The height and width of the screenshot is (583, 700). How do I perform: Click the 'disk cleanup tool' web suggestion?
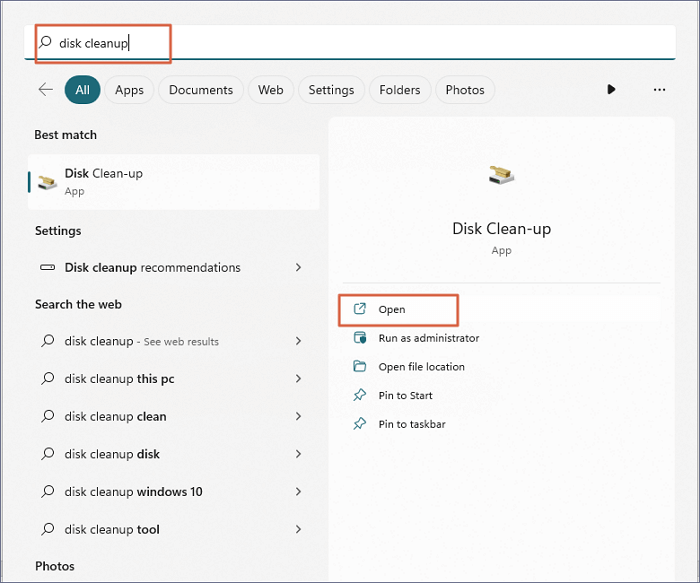(112, 529)
